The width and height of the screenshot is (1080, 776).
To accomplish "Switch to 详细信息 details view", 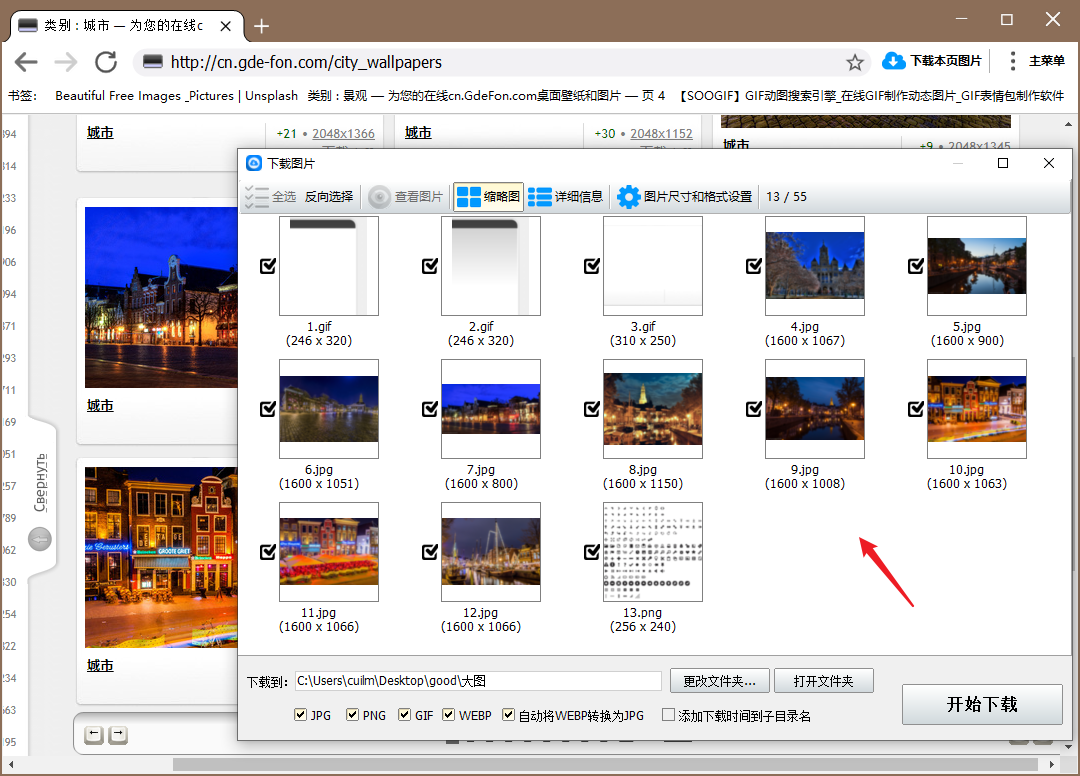I will (565, 197).
